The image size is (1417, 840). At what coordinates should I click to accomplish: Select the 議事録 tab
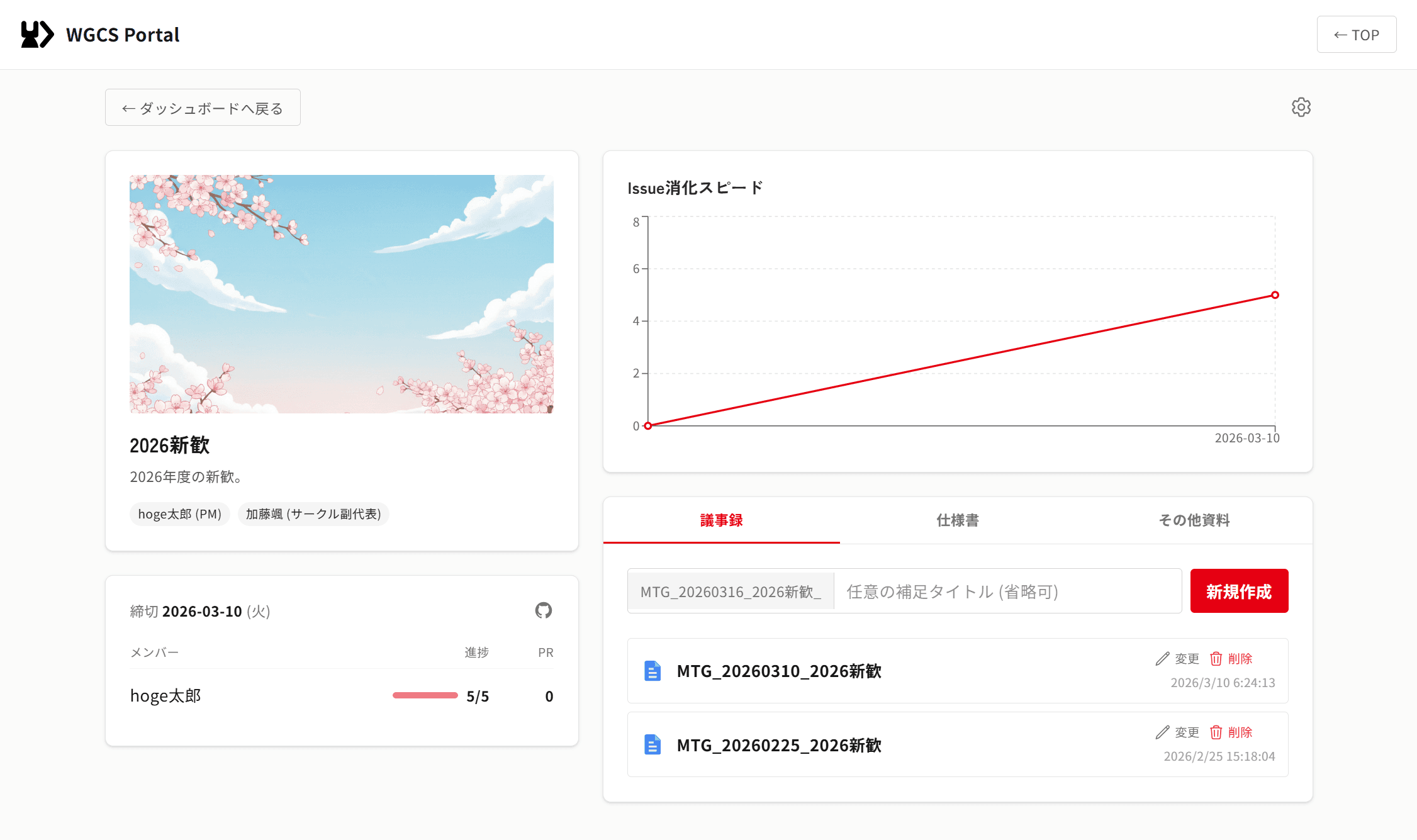(721, 520)
